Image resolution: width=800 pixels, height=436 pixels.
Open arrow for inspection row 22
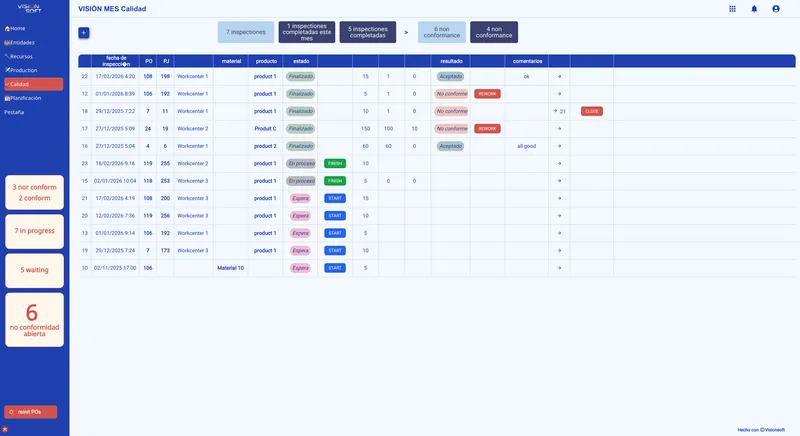pos(559,76)
